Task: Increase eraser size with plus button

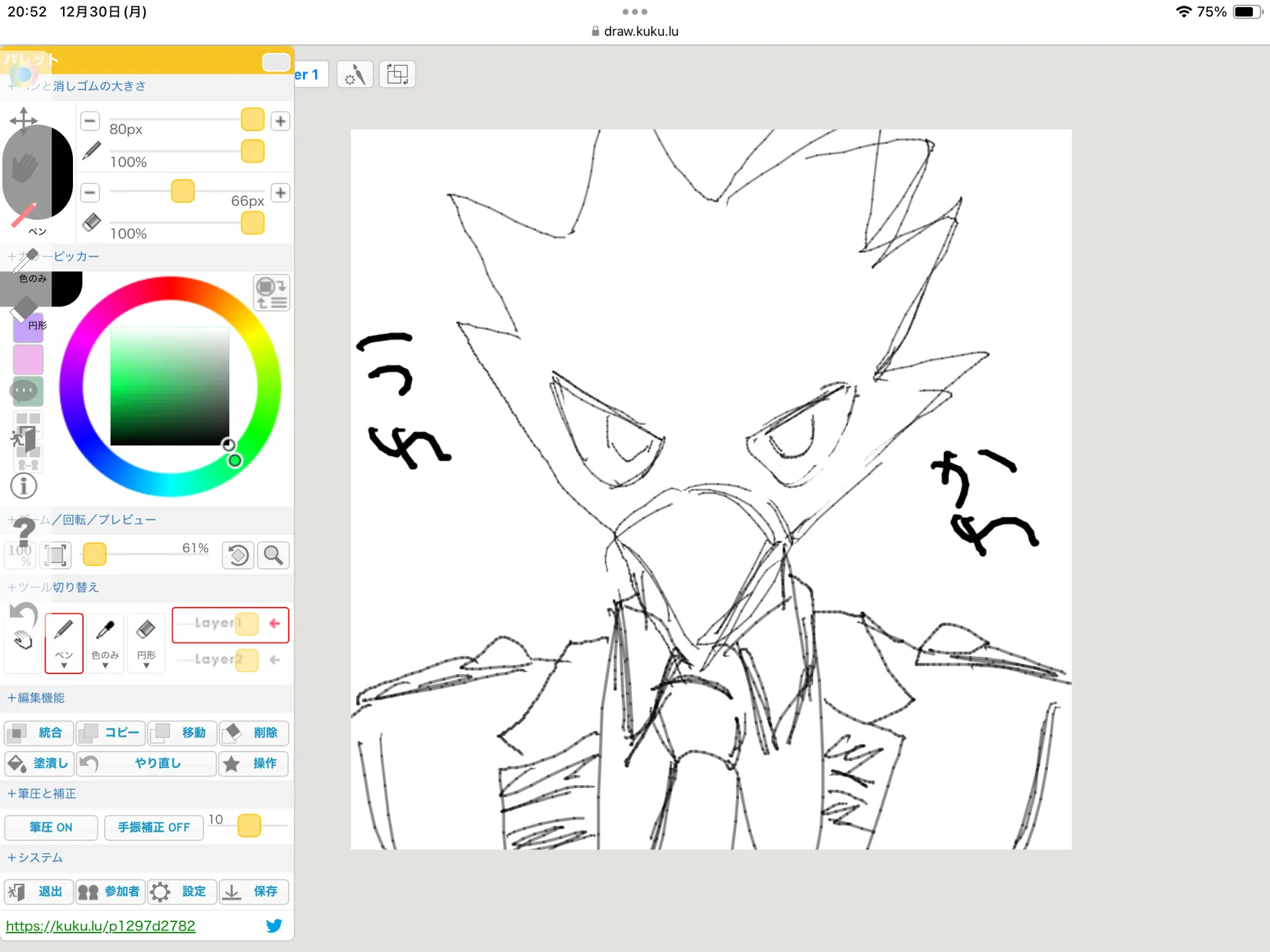Action: [x=281, y=193]
